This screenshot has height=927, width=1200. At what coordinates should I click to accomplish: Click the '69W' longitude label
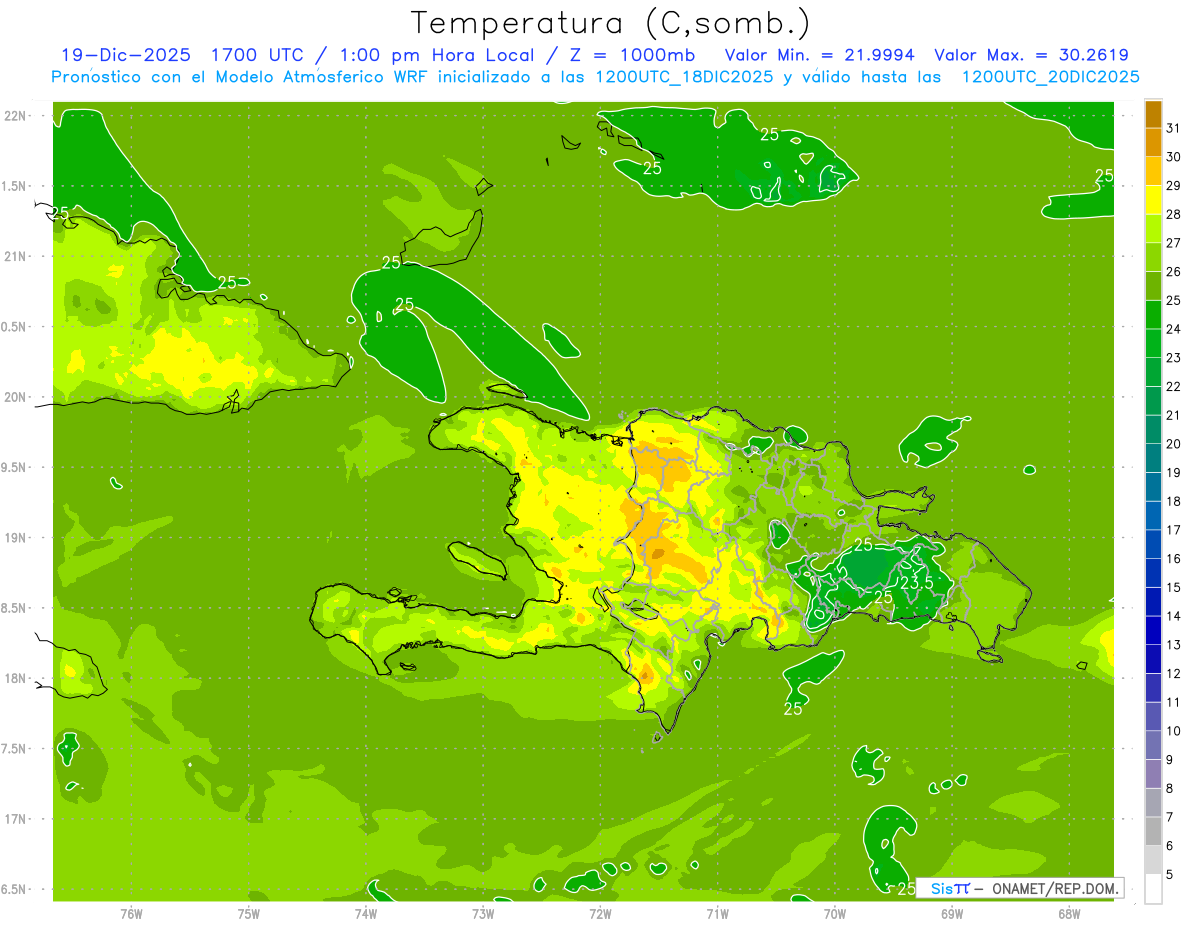click(952, 913)
